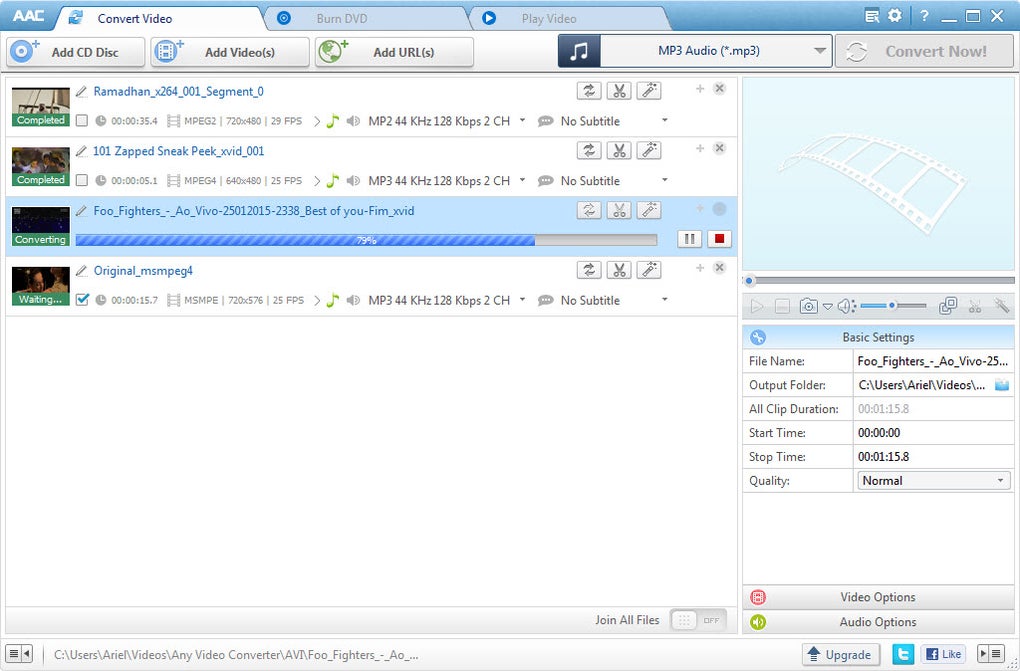This screenshot has width=1020, height=671.
Task: Click Convert Now! button
Action: (x=924, y=51)
